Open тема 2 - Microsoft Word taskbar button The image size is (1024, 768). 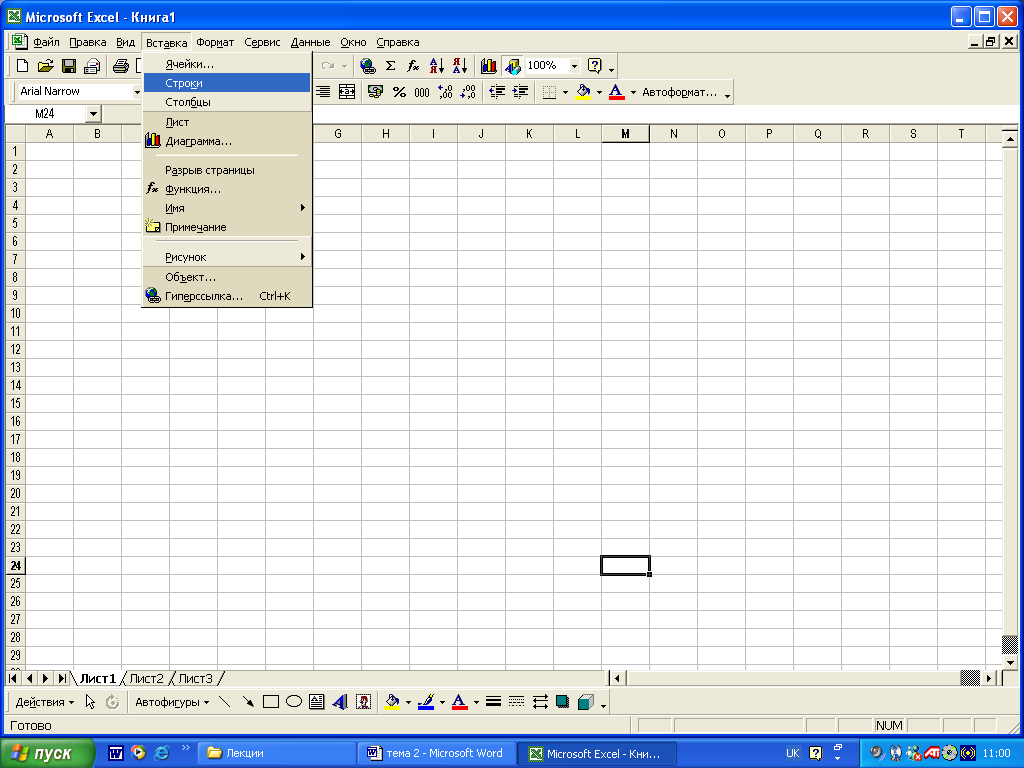click(436, 753)
